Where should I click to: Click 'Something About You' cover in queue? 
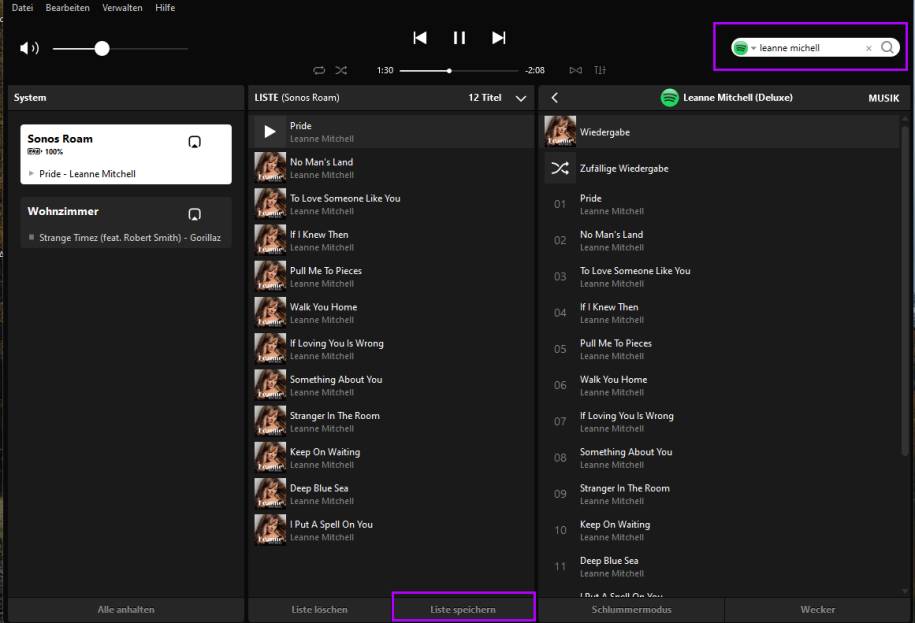[270, 385]
